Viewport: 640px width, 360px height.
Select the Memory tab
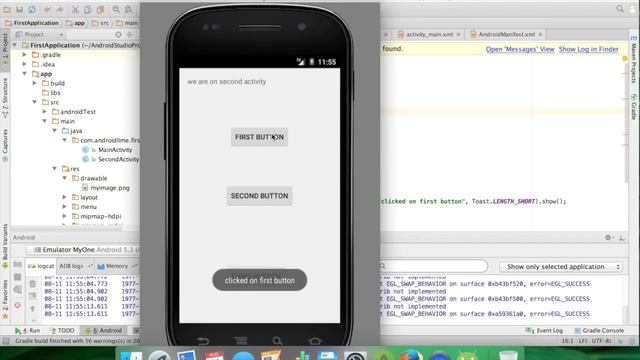coord(116,266)
